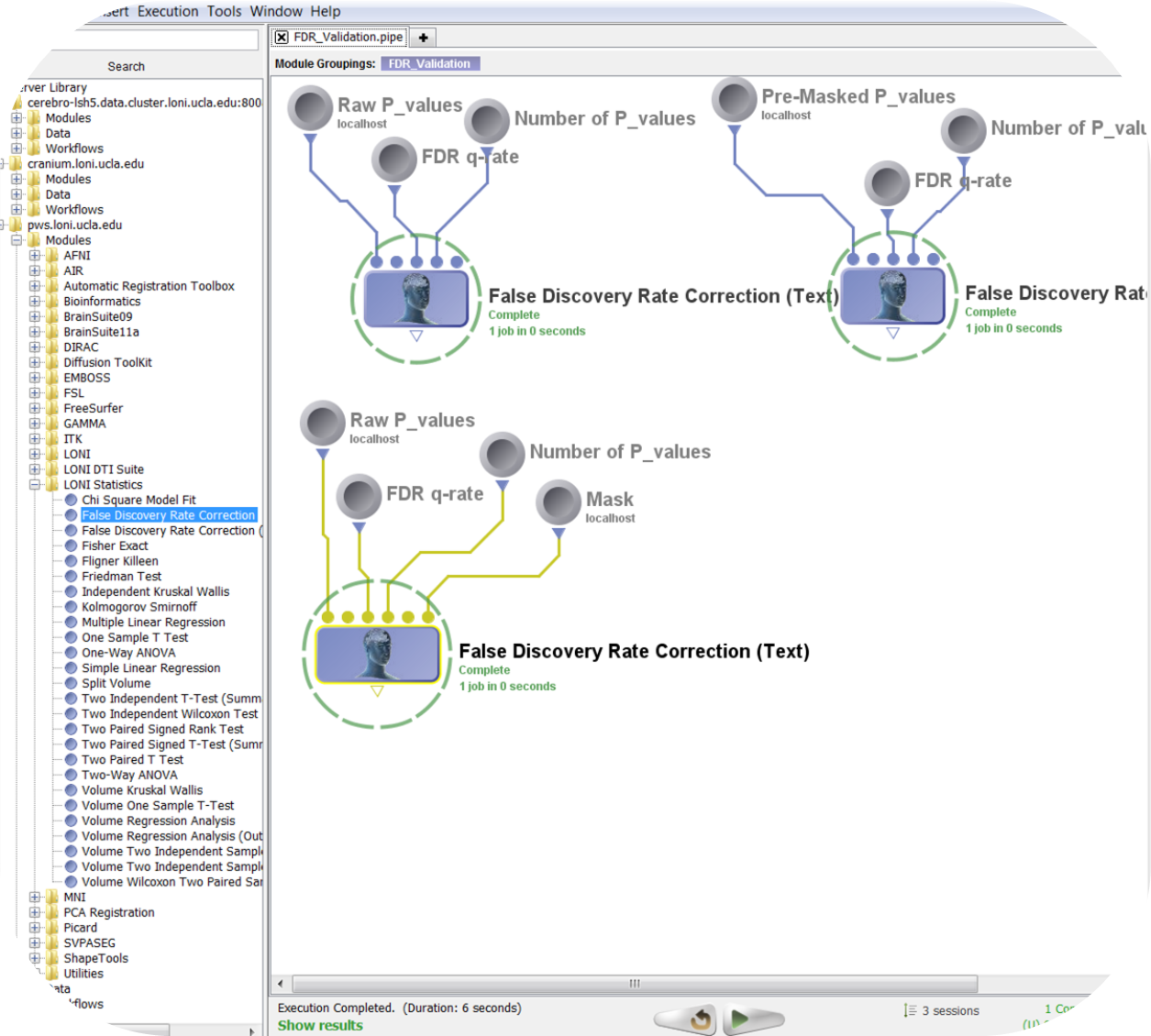This screenshot has height=1036, width=1151.
Task: Close the FDR_Validation.pipe tab
Action: (x=282, y=38)
